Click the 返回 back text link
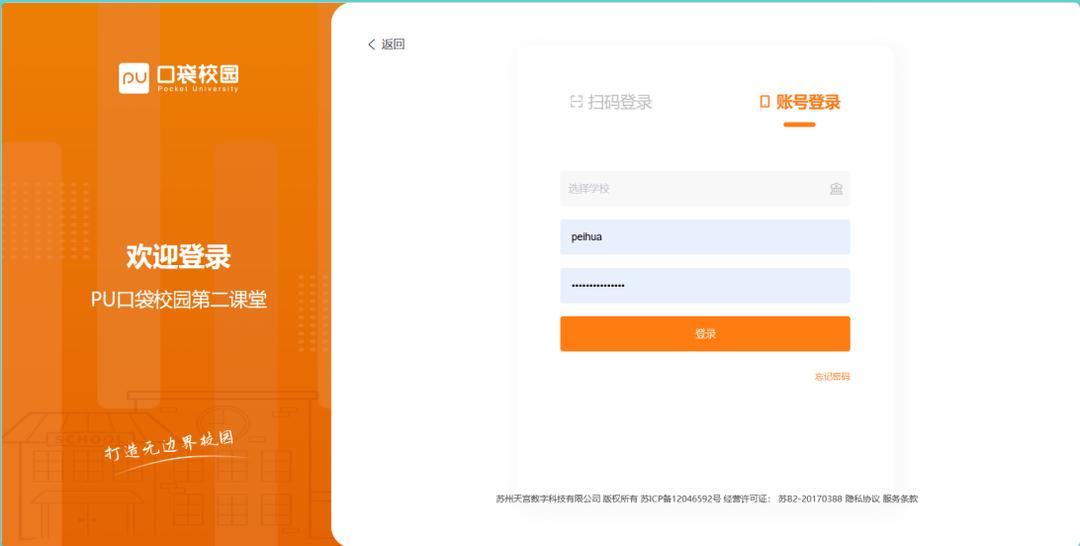The height and width of the screenshot is (546, 1080). coord(393,44)
